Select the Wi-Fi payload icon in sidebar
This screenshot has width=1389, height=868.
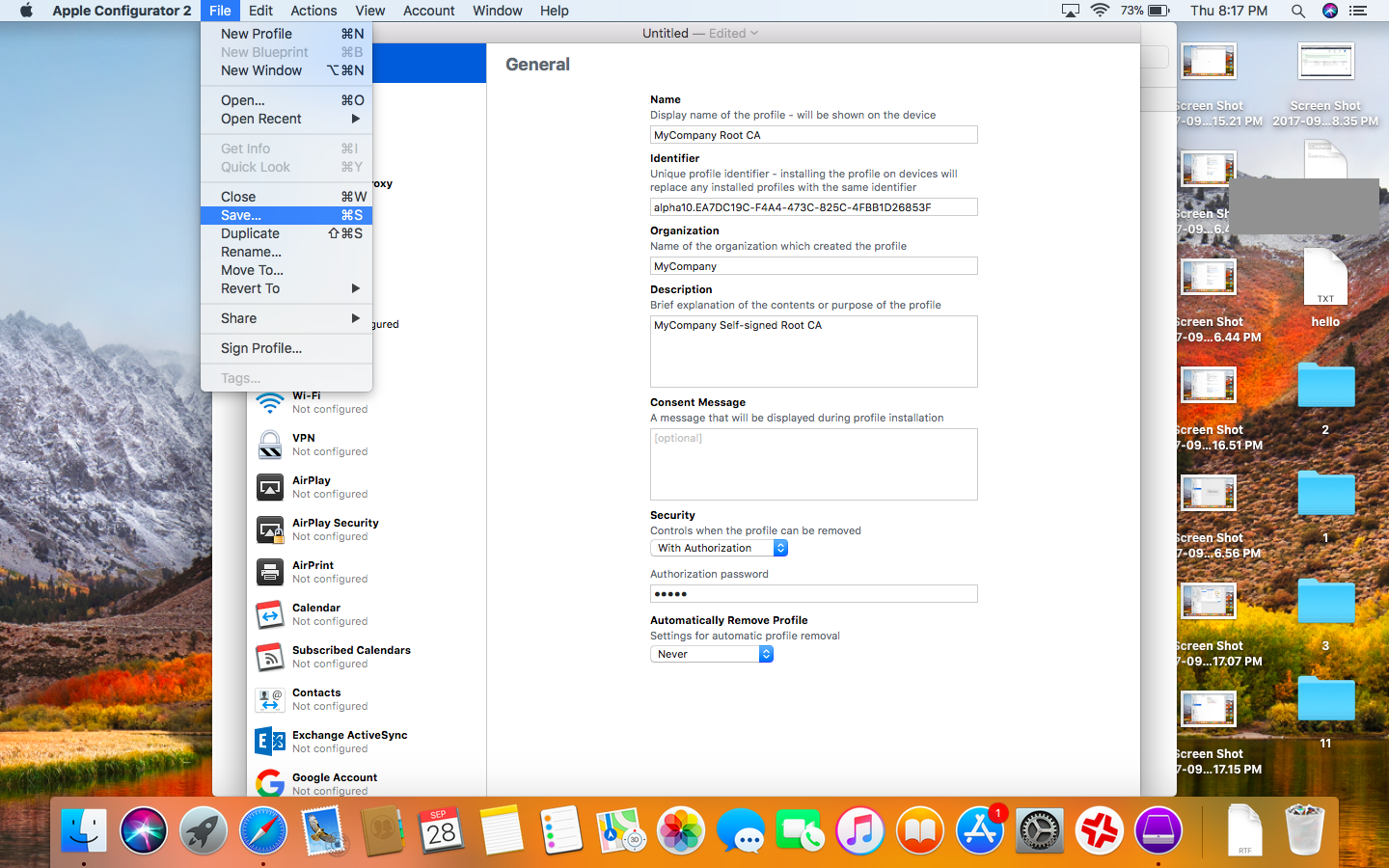click(270, 402)
